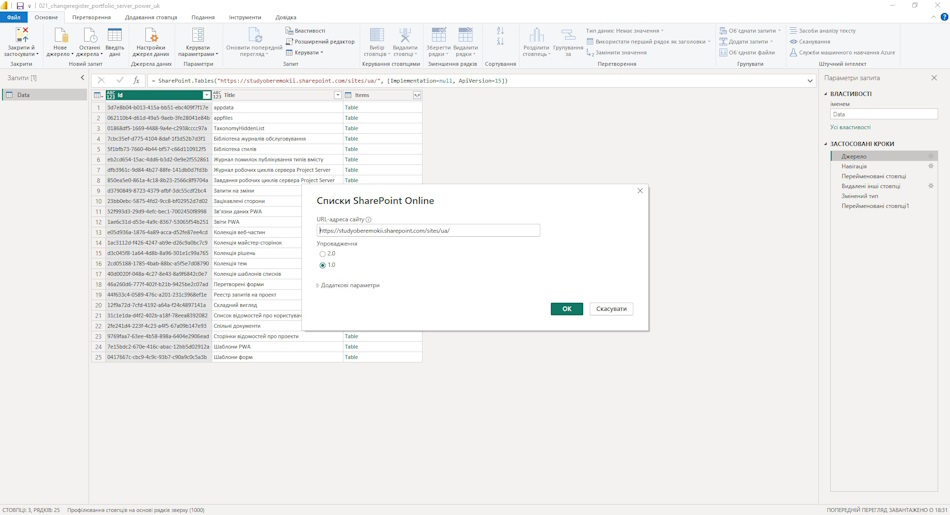
Task: Click Видалити стовпці icon
Action: 405,35
